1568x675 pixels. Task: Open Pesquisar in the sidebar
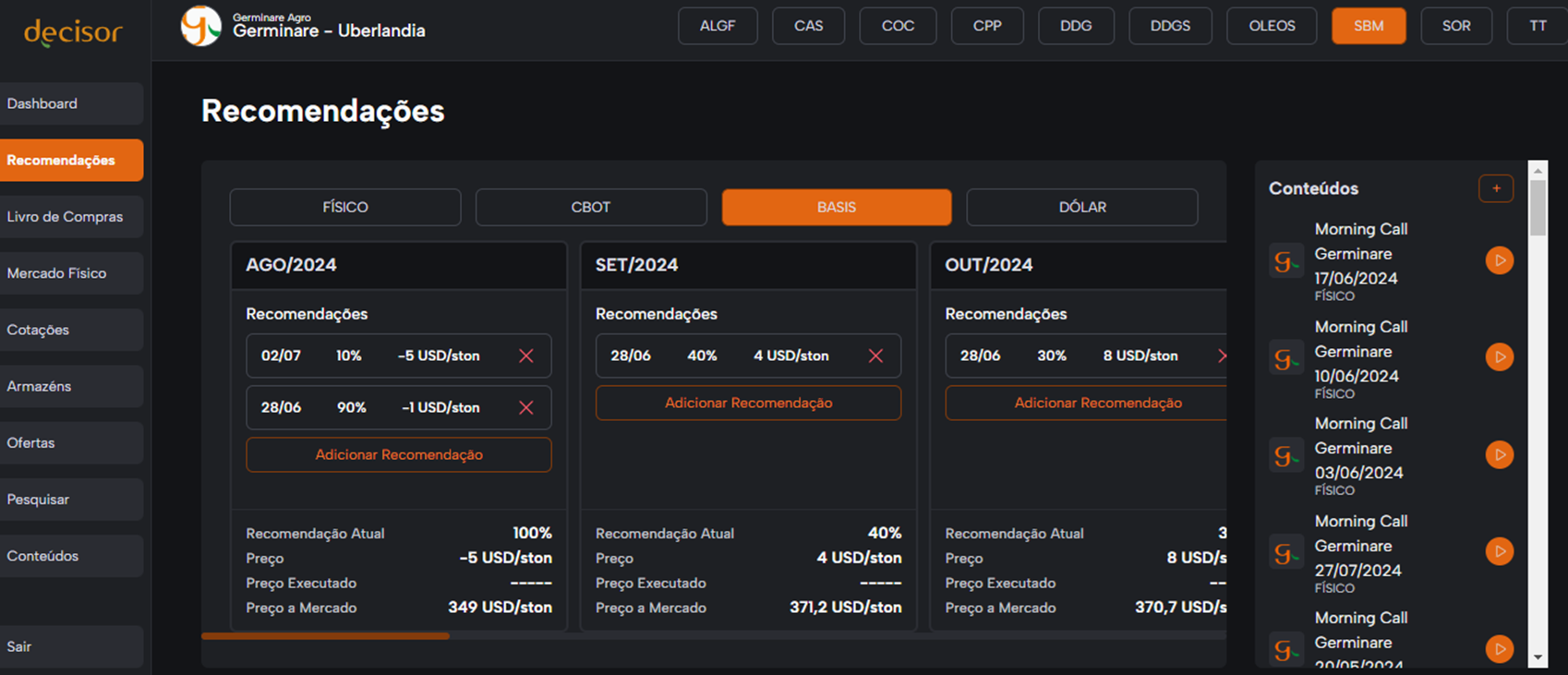(71, 500)
